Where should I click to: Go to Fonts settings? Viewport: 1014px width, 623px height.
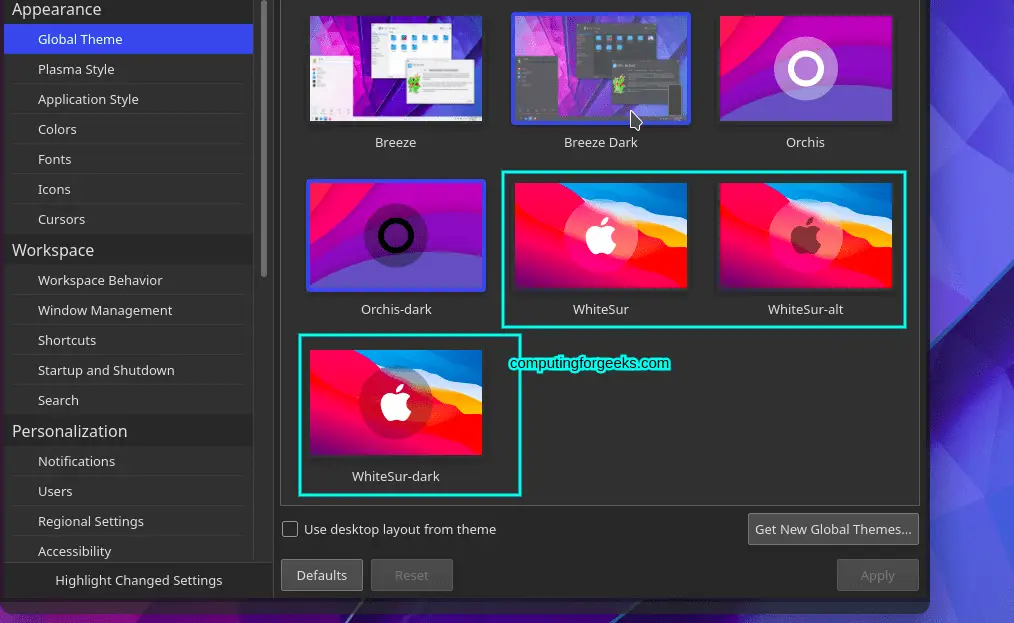pos(128,159)
